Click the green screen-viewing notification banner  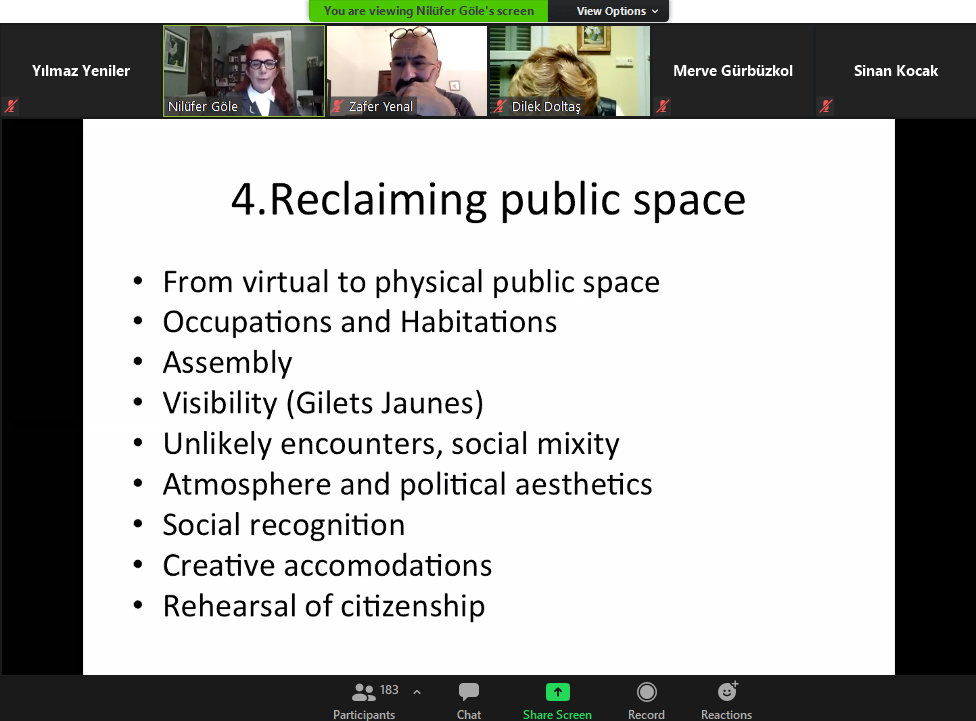[x=429, y=11]
